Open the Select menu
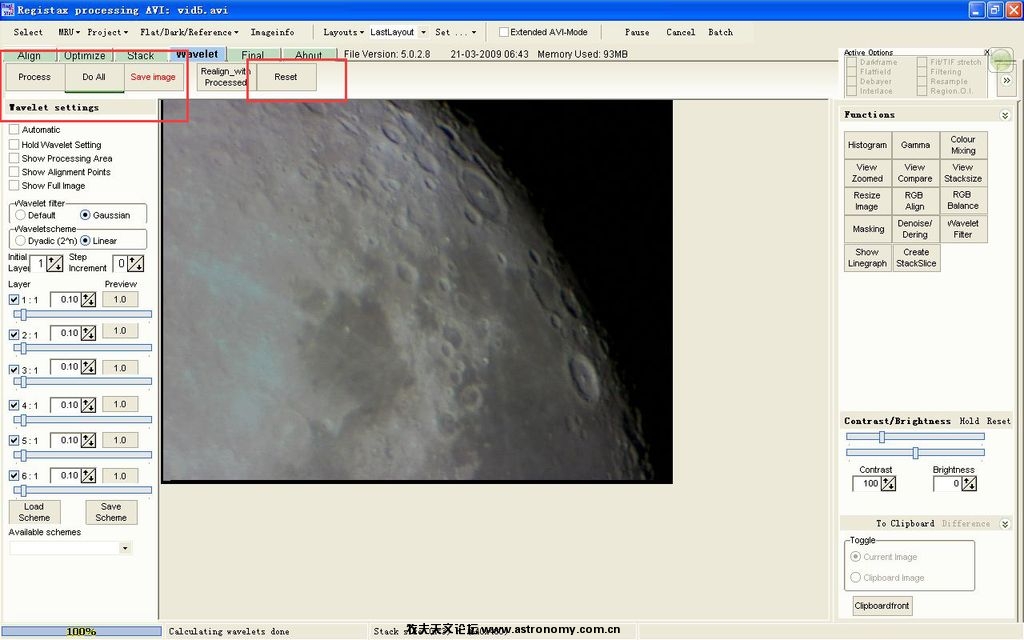The width and height of the screenshot is (1024, 640). [28, 32]
